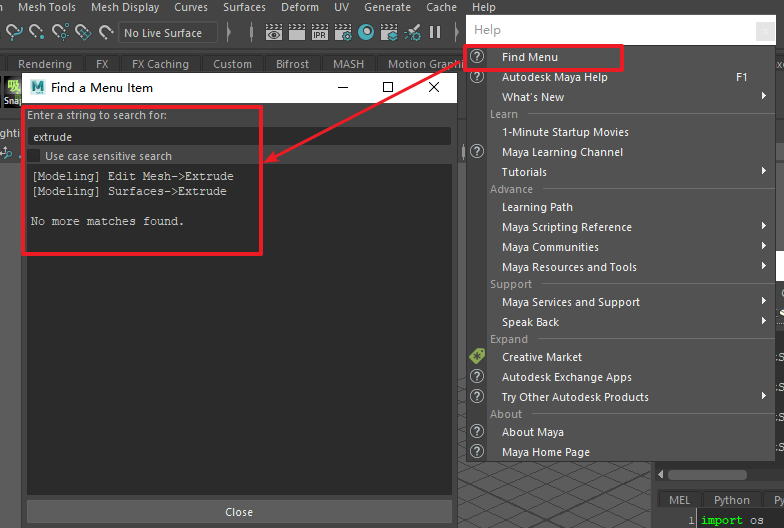The height and width of the screenshot is (528, 784).
Task: Expand the Speak Back submenu arrow
Action: (764, 320)
